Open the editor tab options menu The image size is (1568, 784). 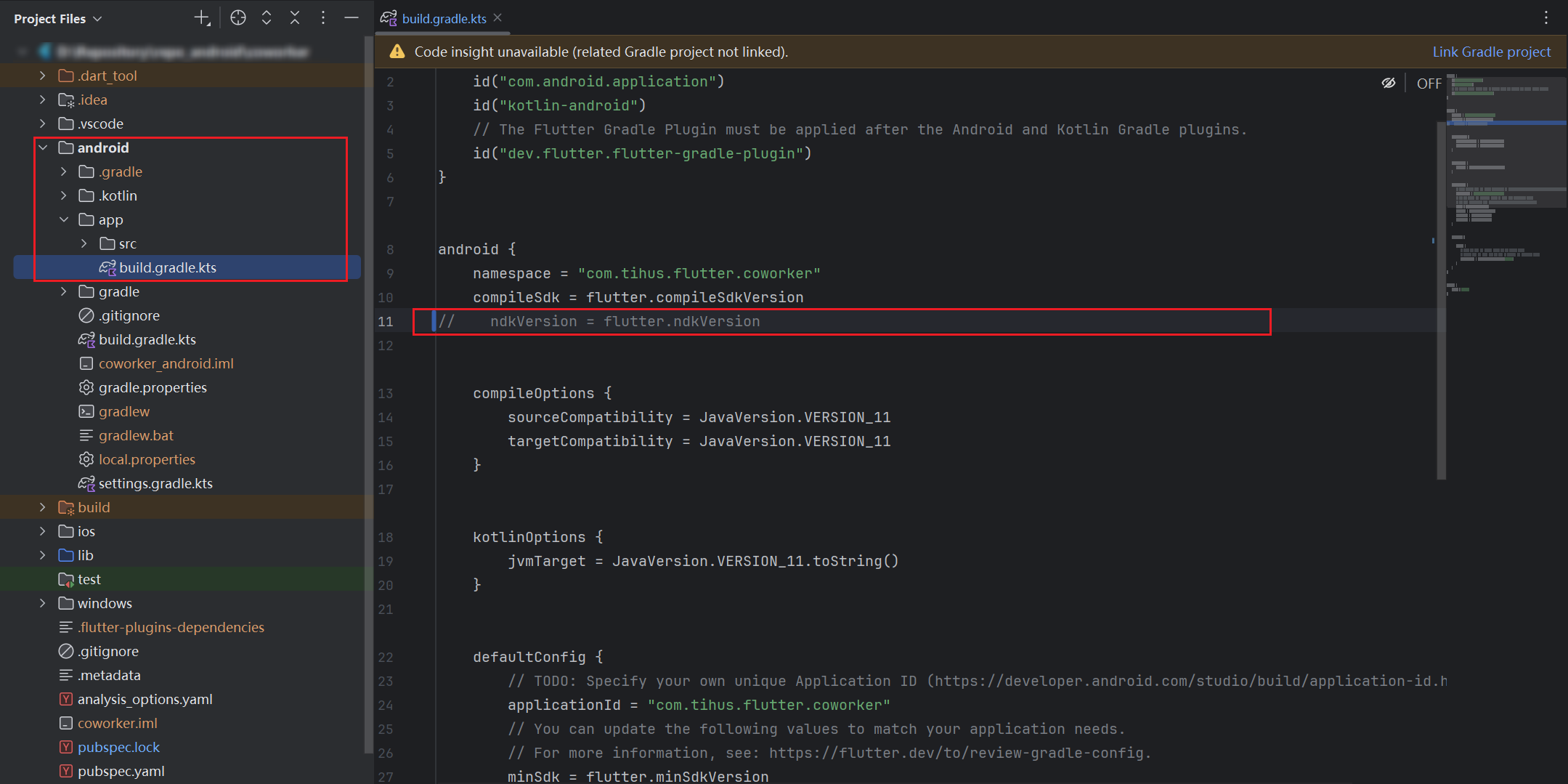click(1546, 18)
